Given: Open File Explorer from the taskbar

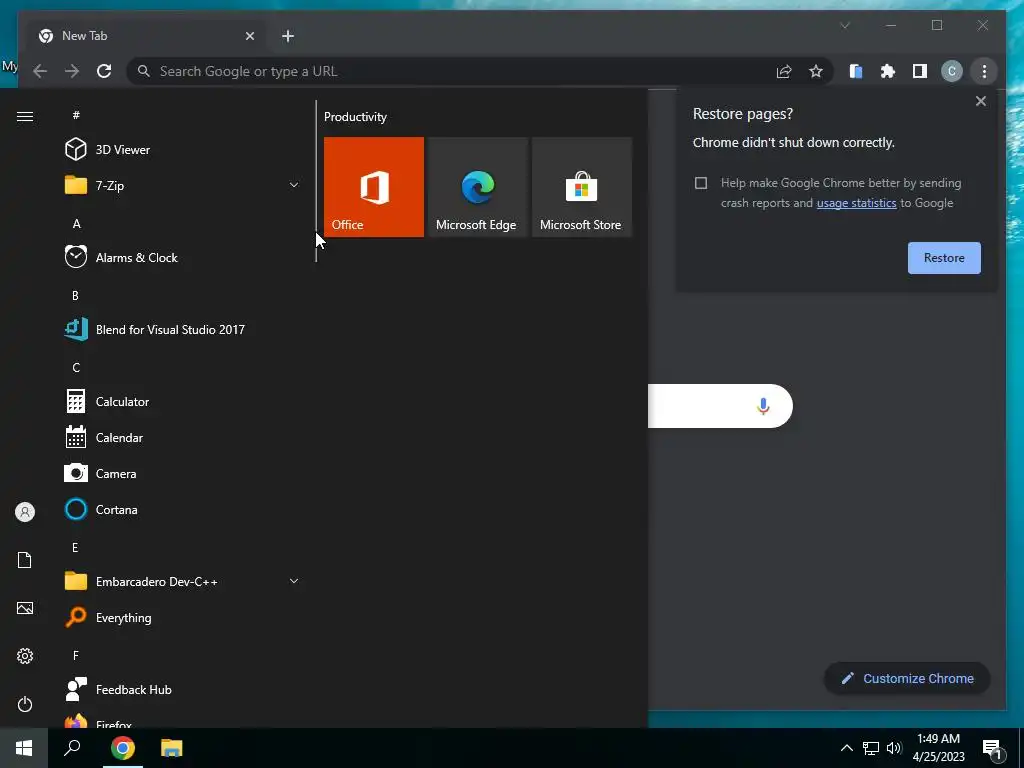Looking at the screenshot, I should pos(172,748).
